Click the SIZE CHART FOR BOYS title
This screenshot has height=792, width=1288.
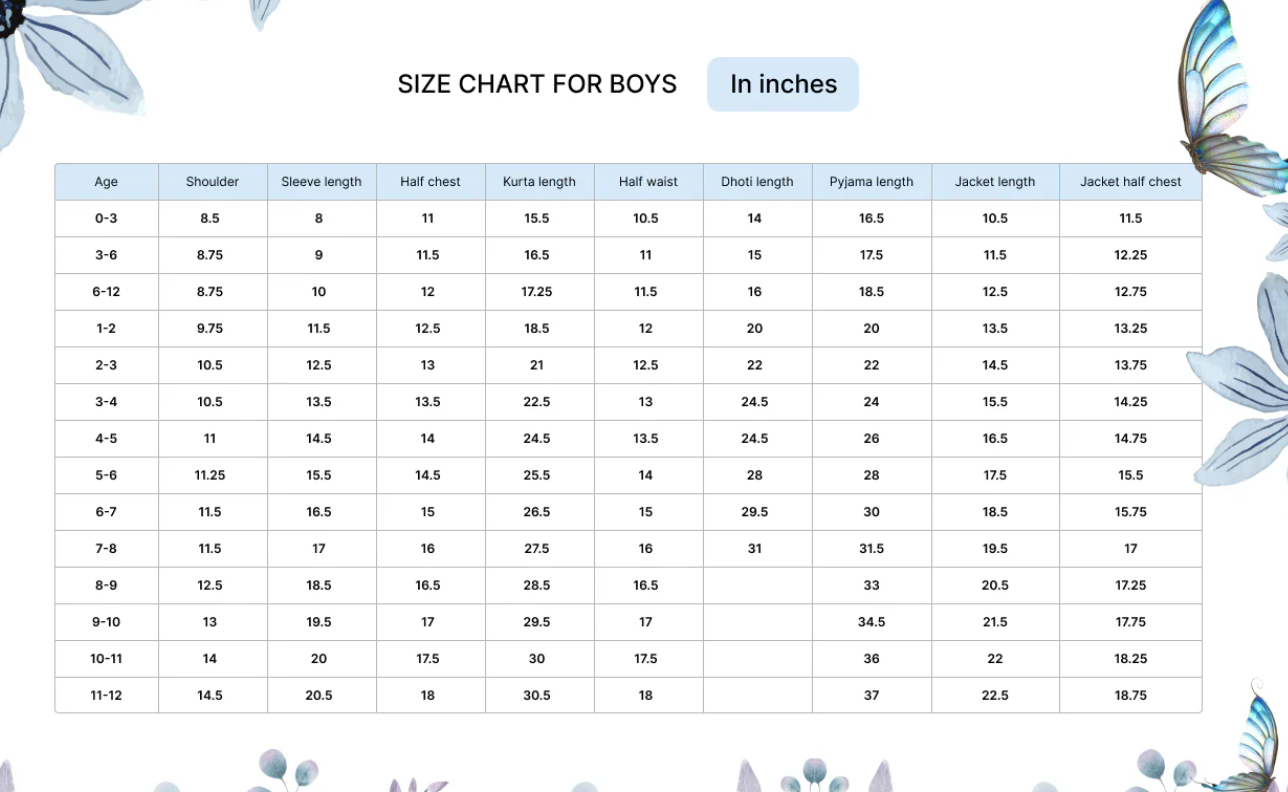click(537, 84)
